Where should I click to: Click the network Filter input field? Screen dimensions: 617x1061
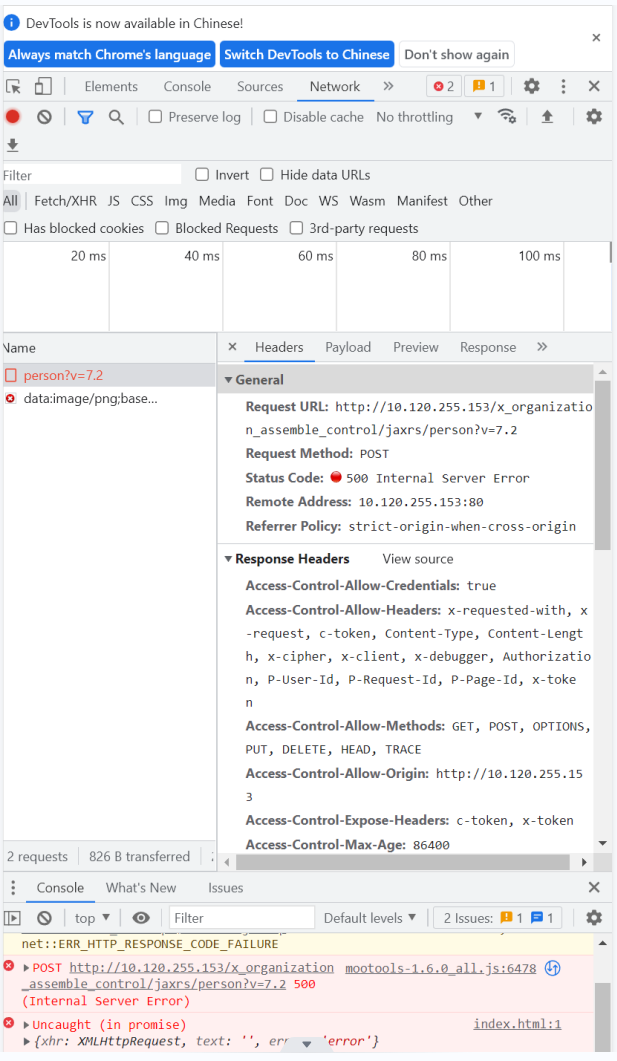(91, 175)
